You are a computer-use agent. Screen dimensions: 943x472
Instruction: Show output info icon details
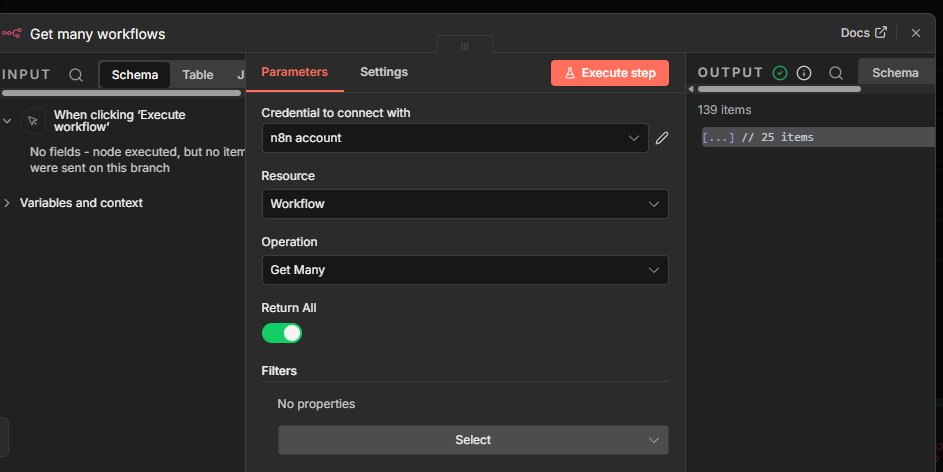point(804,73)
